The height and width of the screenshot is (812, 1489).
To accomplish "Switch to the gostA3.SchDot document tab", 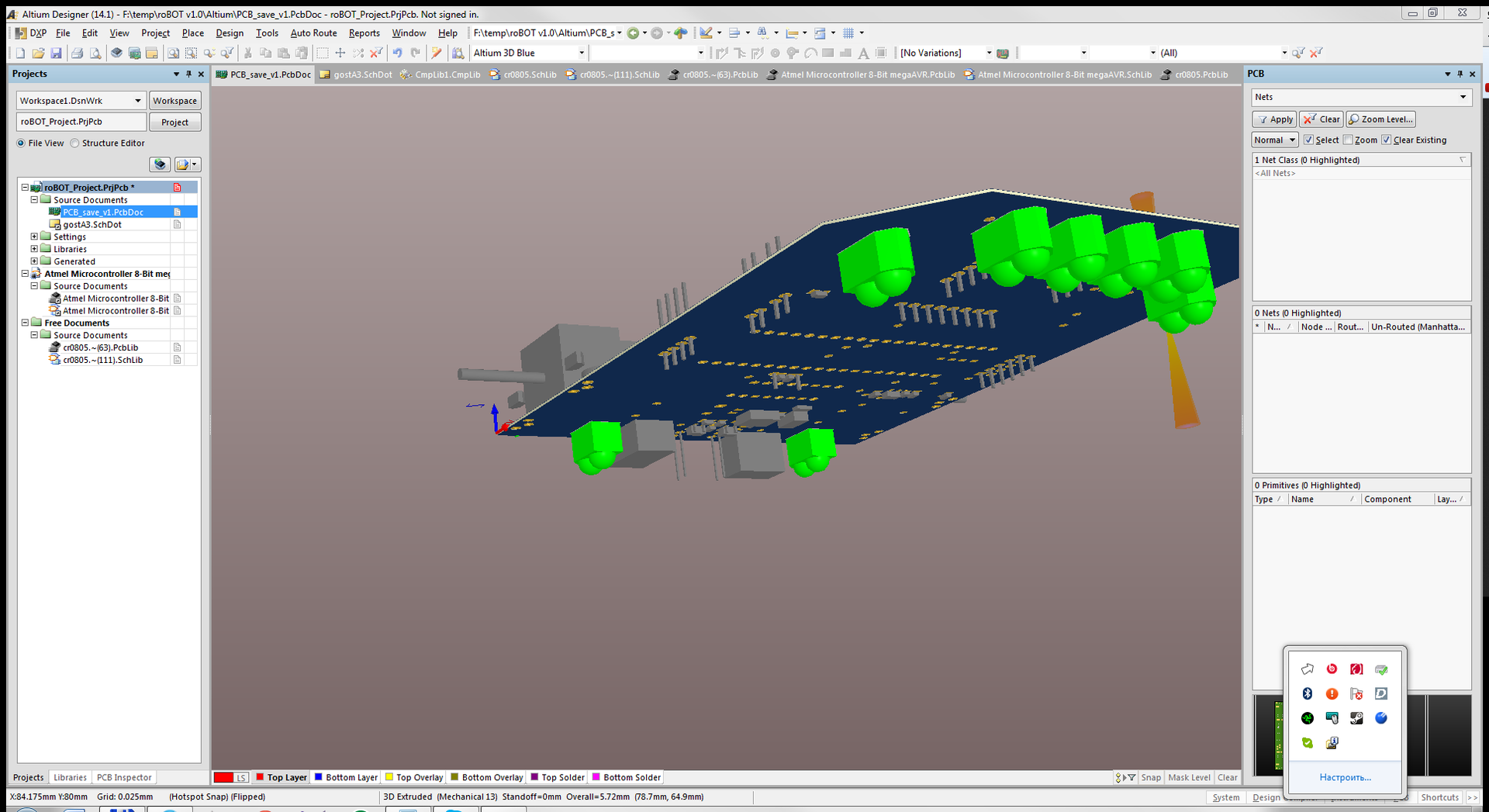I will pyautogui.click(x=356, y=74).
